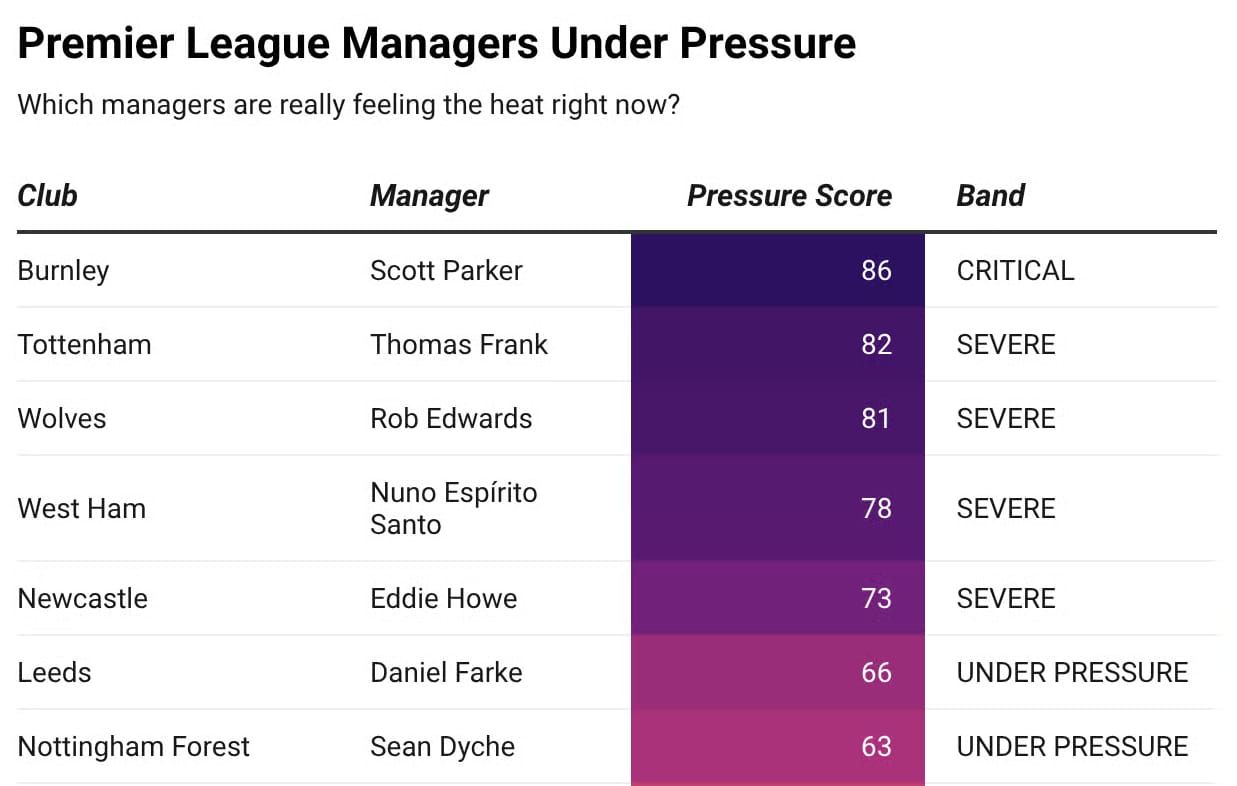This screenshot has height=786, width=1237.
Task: Click the CRITICAL band label
Action: coord(1015,270)
